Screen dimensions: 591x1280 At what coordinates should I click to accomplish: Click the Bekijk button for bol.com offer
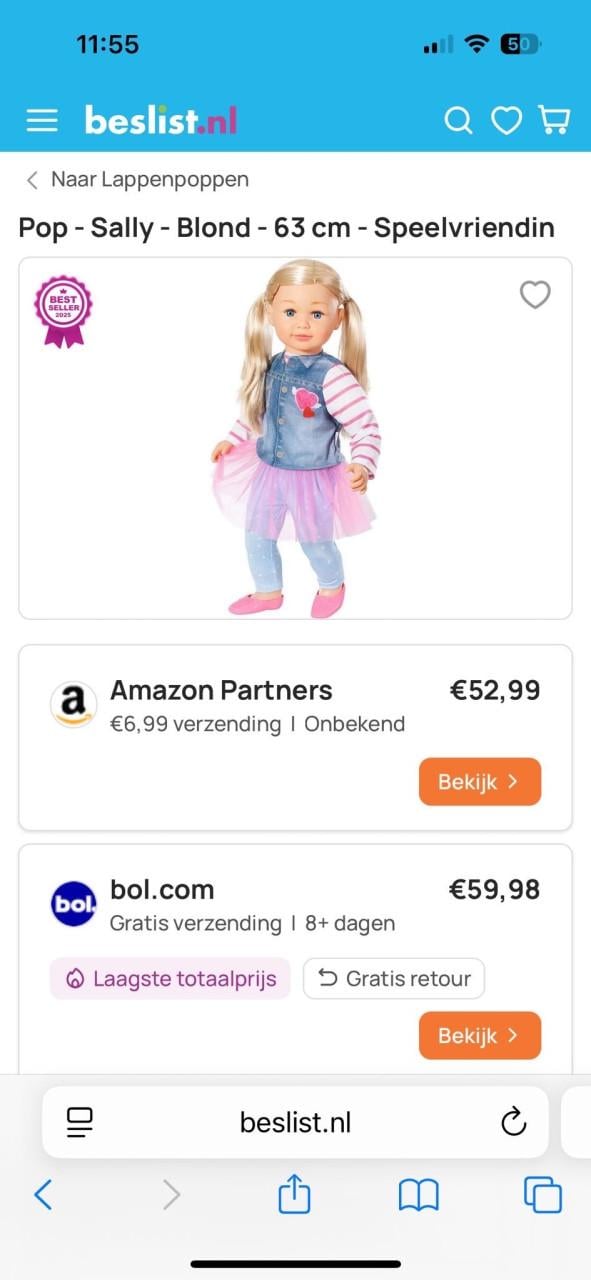480,1036
